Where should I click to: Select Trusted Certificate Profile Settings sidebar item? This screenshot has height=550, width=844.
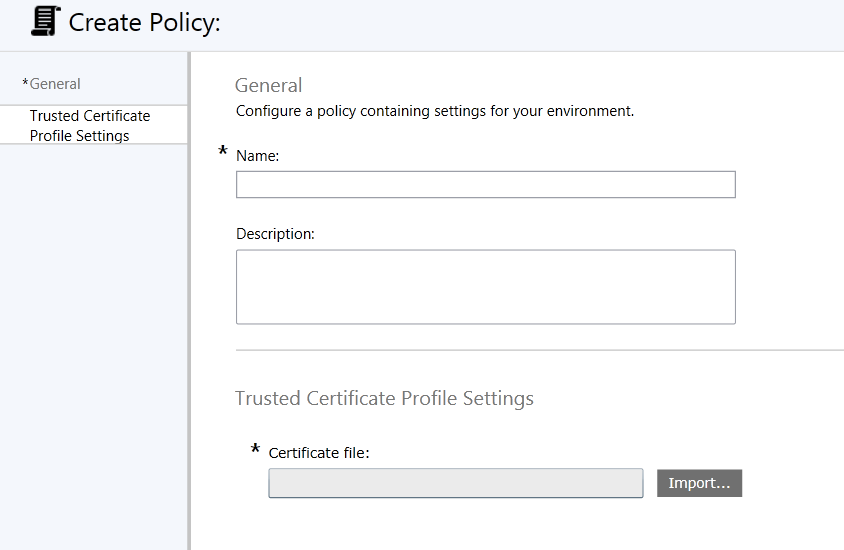coord(89,125)
